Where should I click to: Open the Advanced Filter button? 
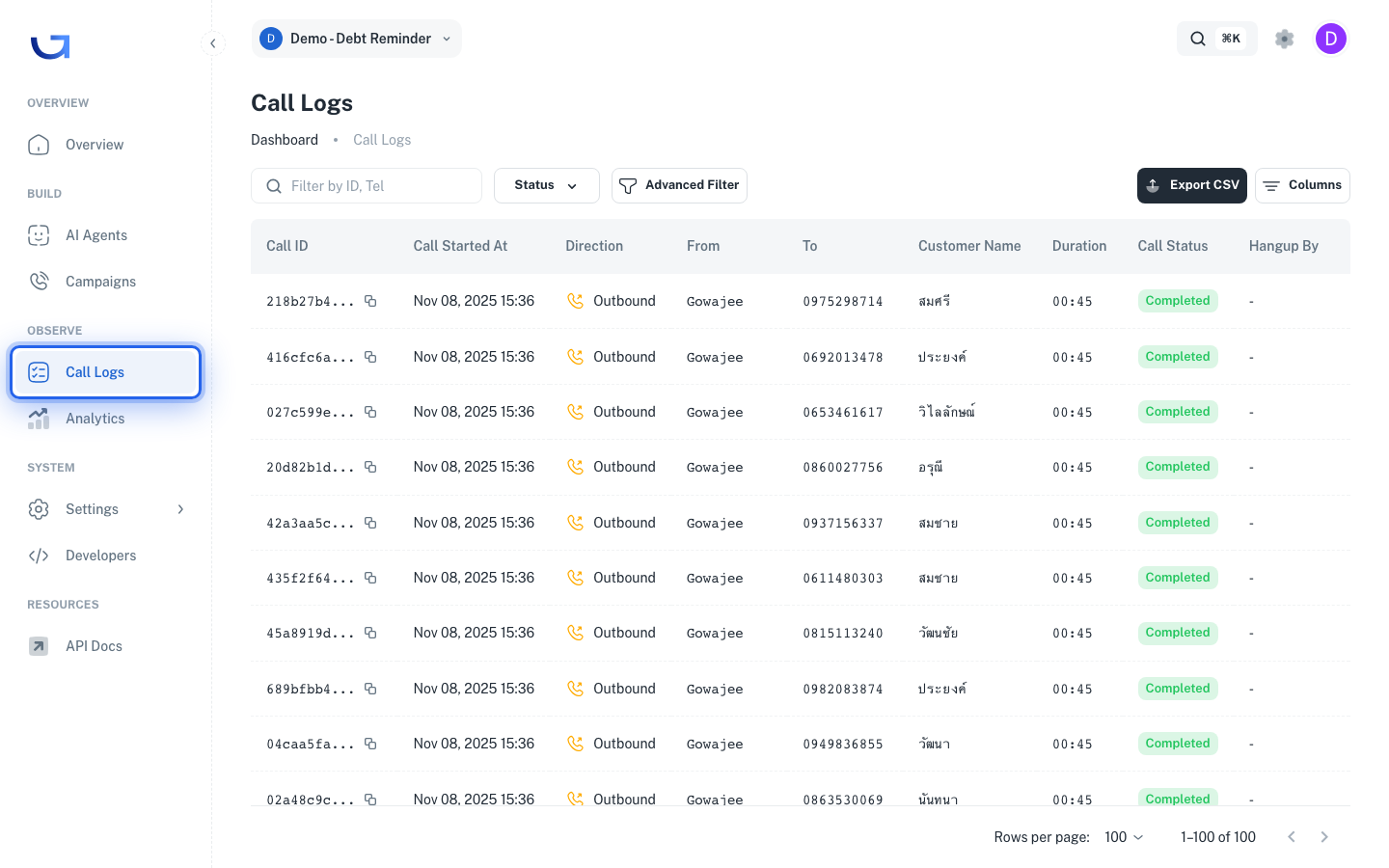(679, 185)
